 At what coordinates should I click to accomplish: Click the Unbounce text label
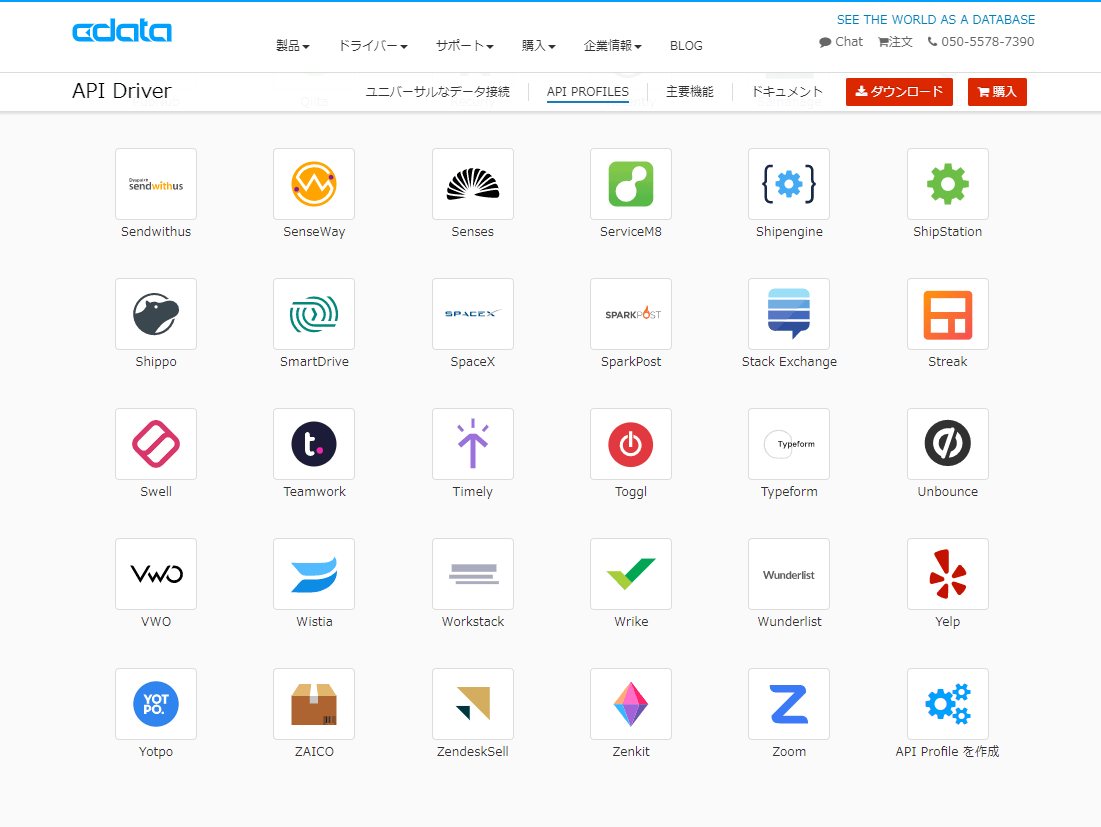click(x=947, y=491)
